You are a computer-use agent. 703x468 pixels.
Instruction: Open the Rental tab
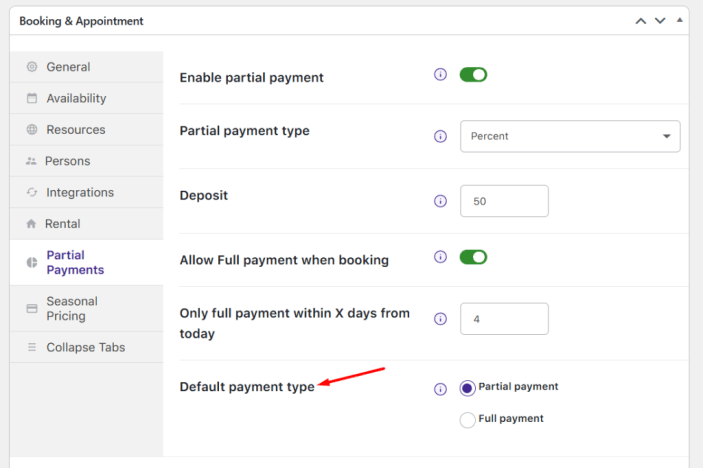click(x=87, y=224)
